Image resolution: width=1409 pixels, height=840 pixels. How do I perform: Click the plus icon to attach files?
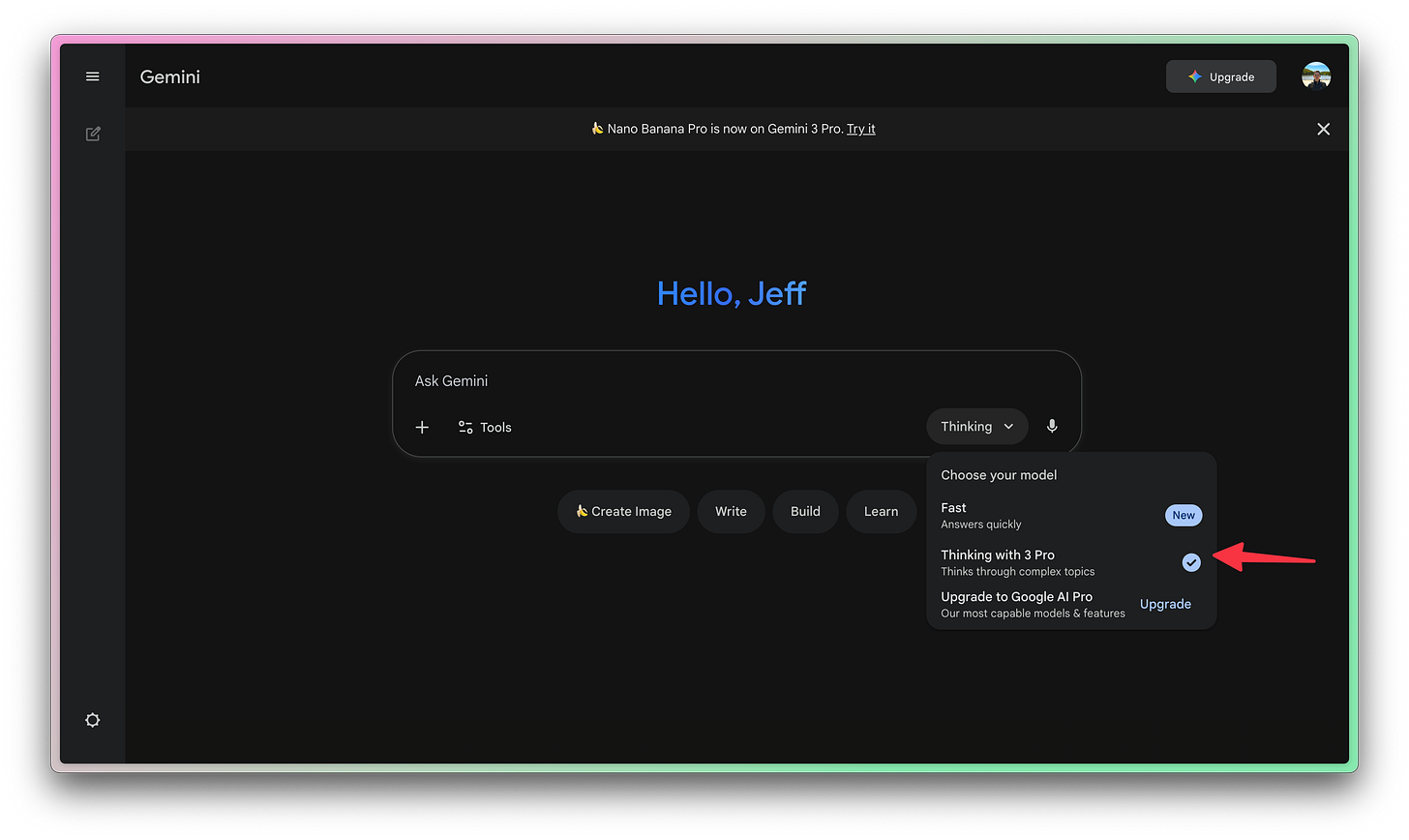(422, 426)
